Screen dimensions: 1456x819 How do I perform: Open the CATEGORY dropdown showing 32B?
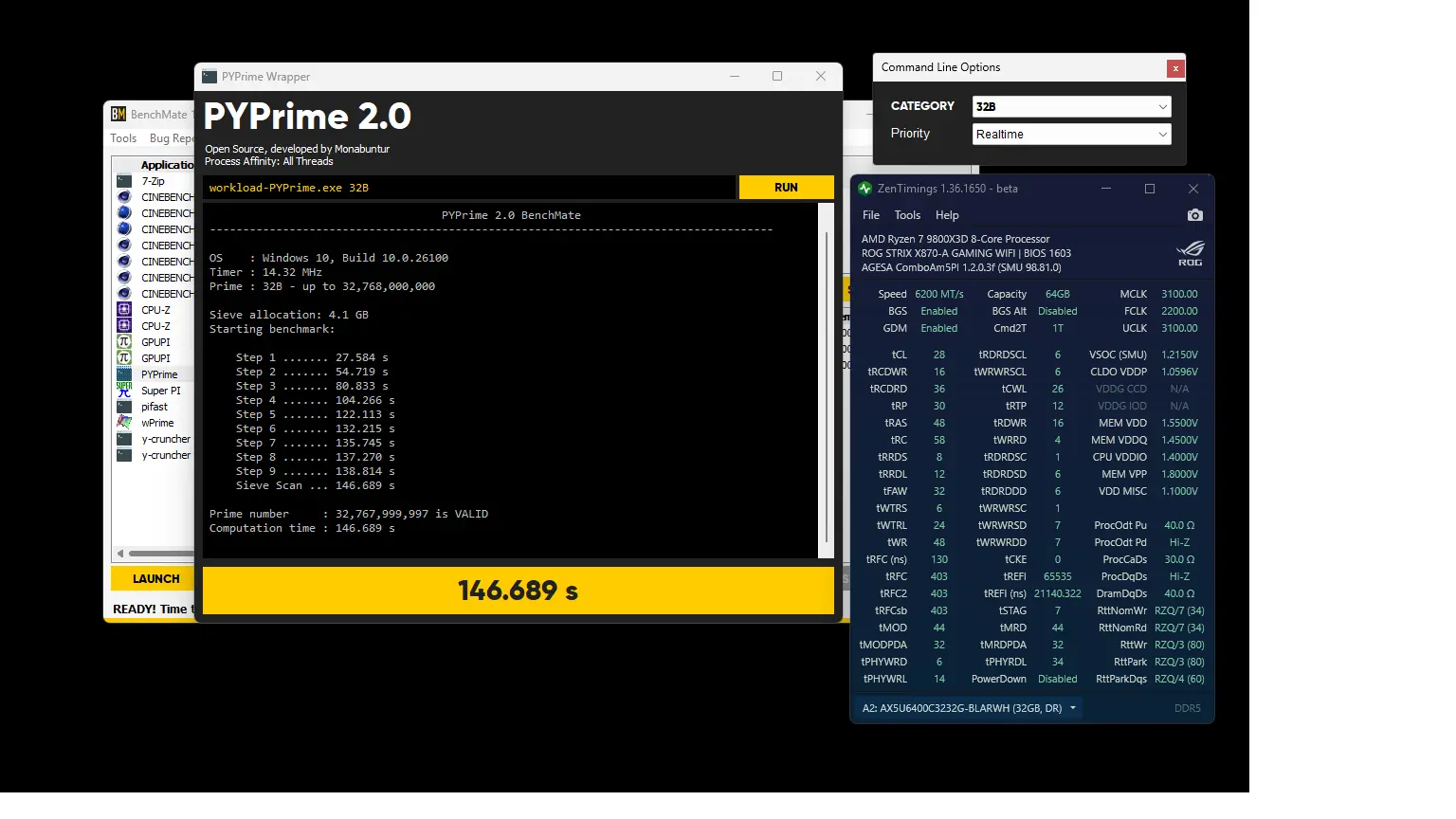[x=1072, y=106]
